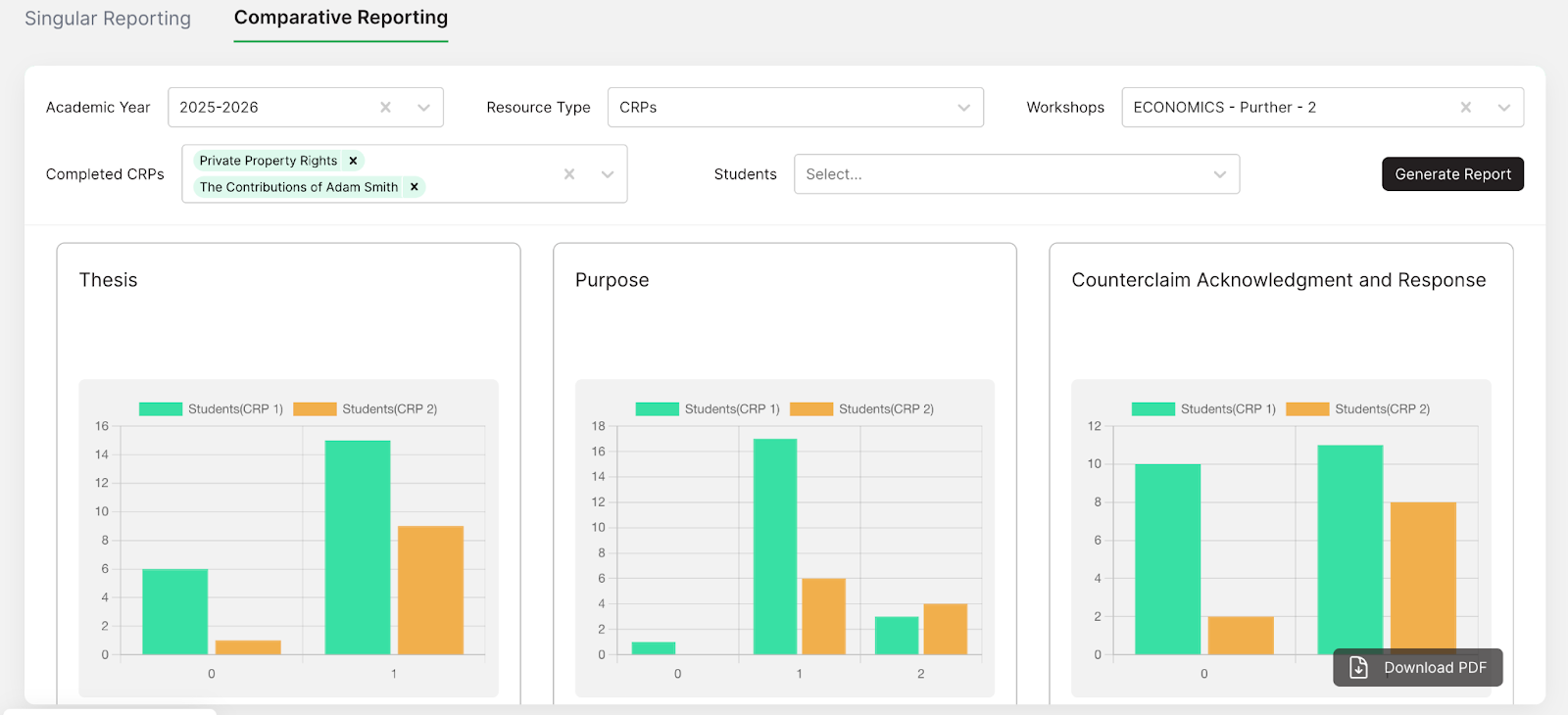Viewport: 1568px width, 715px height.
Task: Select the Comparative Reporting tab
Action: (x=340, y=19)
